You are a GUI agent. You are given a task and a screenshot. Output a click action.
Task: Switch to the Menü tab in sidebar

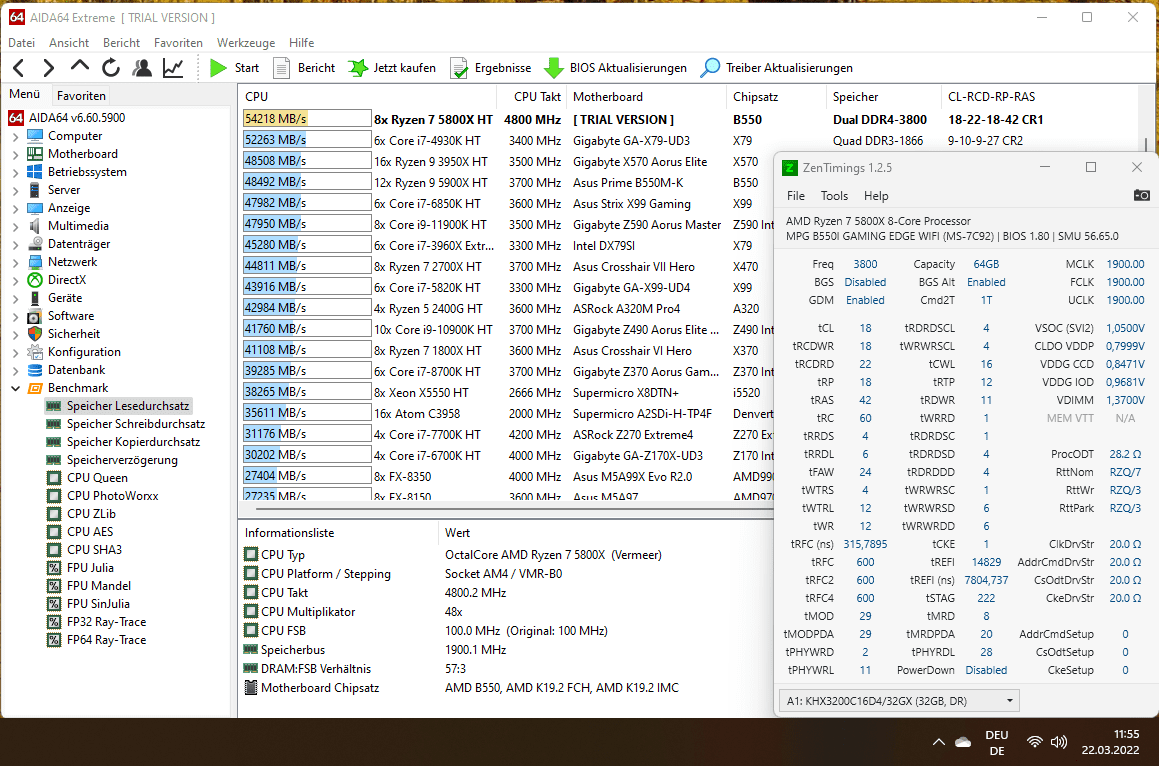point(24,95)
